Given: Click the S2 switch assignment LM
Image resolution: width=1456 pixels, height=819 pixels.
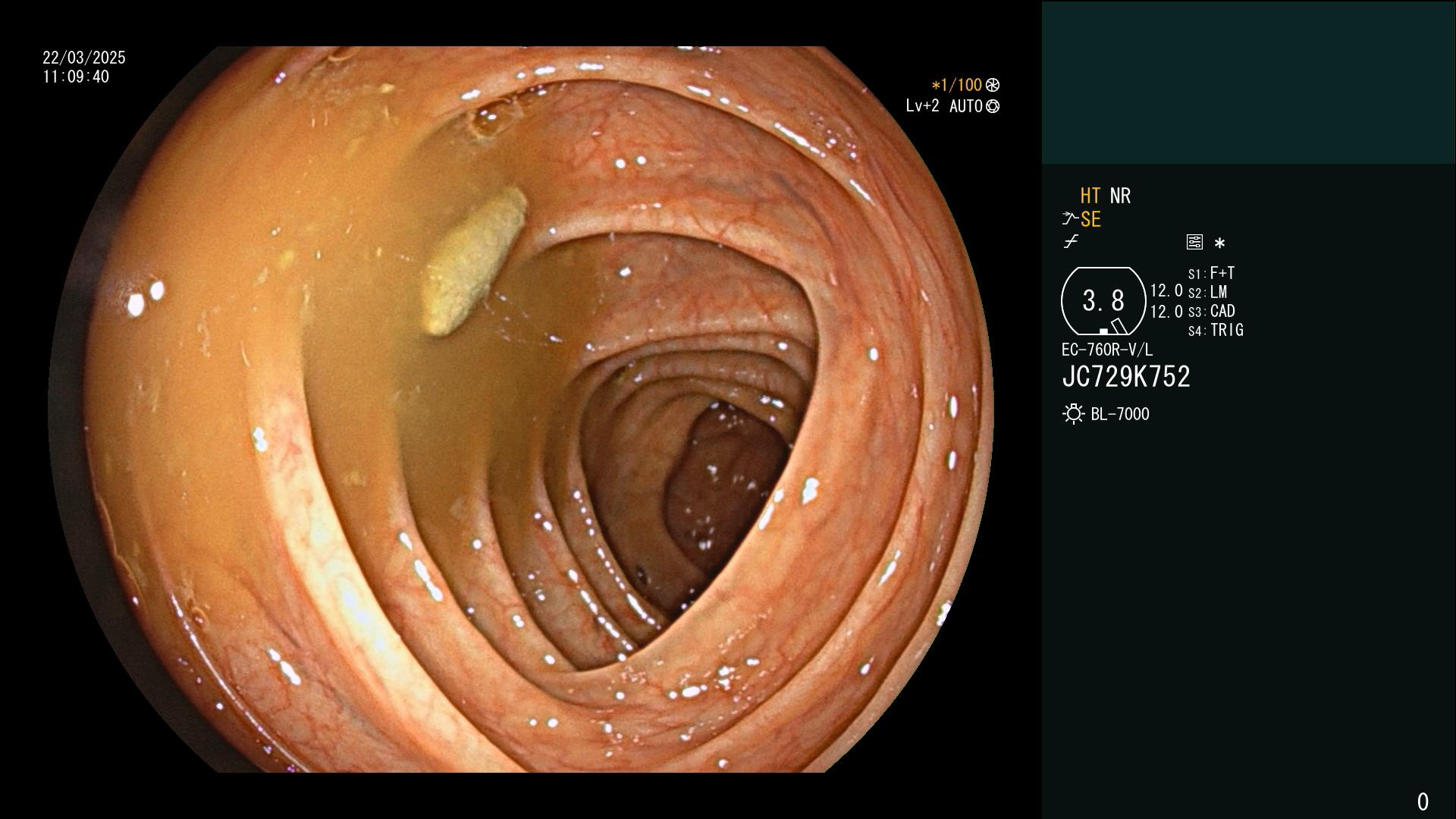Looking at the screenshot, I should point(1208,292).
